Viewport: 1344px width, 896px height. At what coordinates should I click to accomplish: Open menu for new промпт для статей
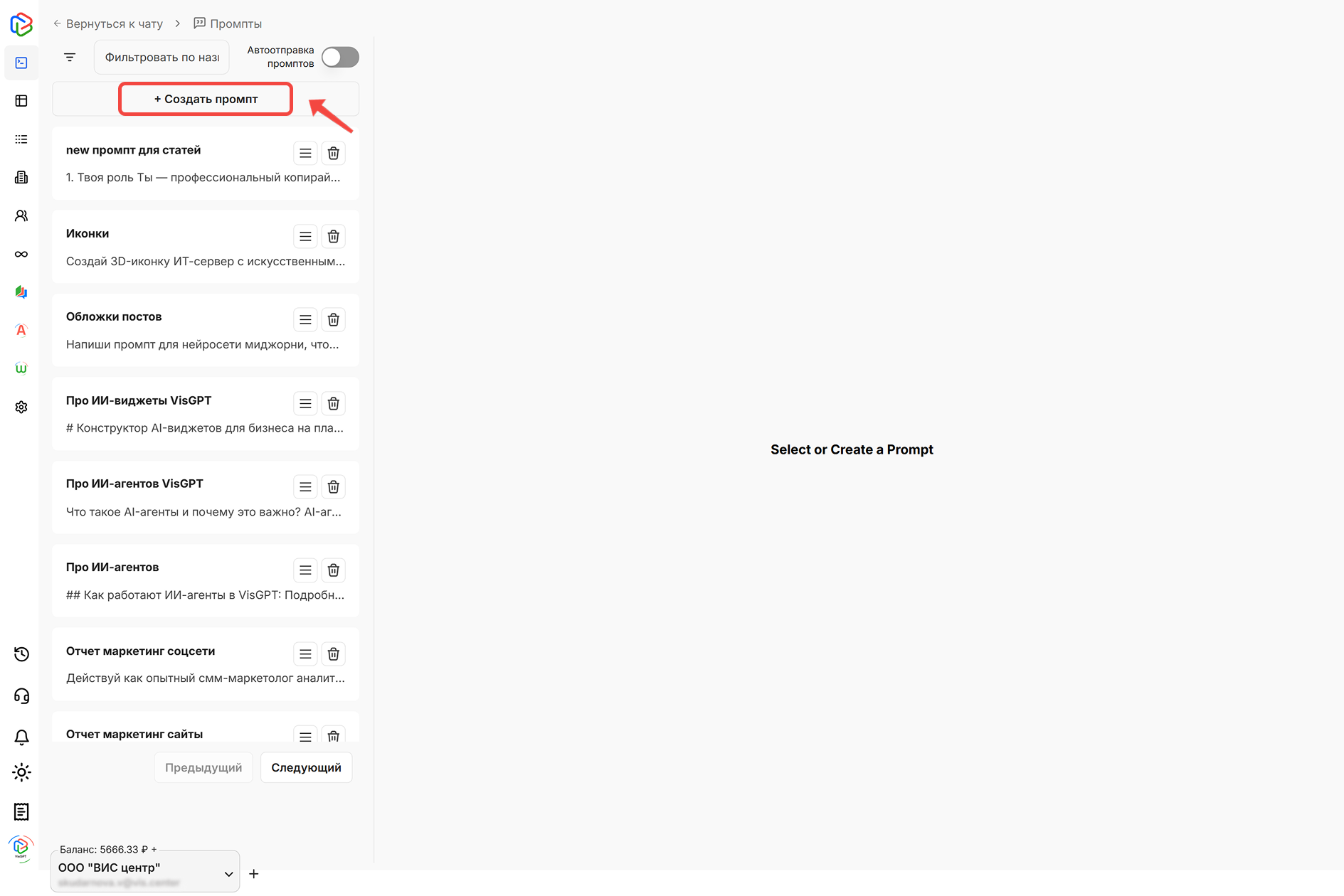[305, 153]
